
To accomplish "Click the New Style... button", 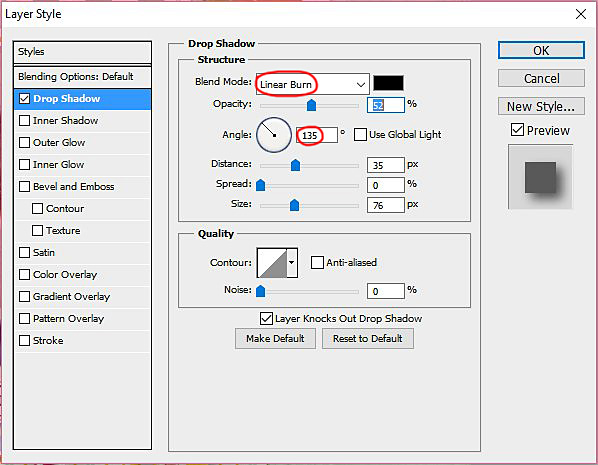I will click(x=541, y=106).
